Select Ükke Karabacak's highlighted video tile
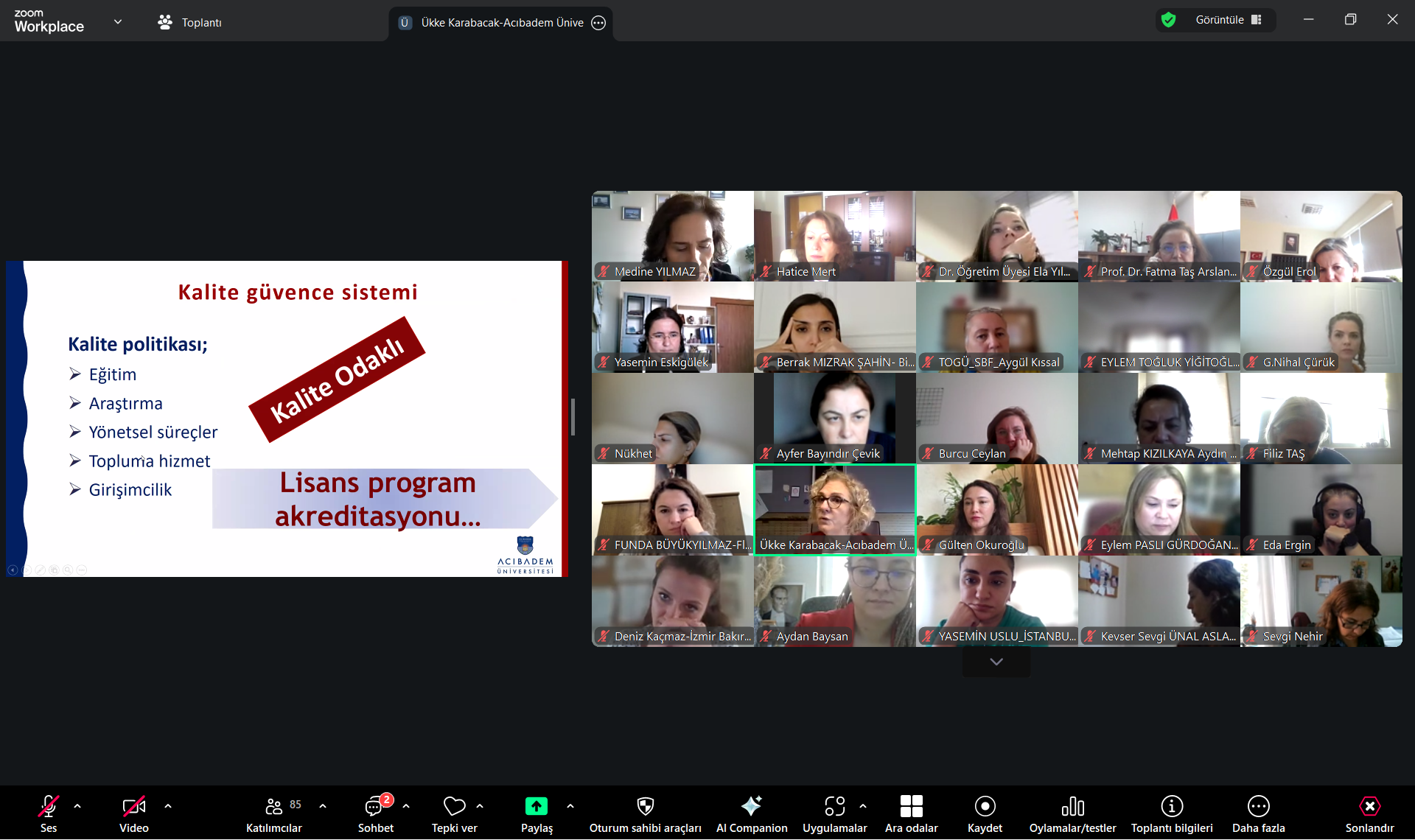Screen dimensions: 1415x840 pos(834,508)
